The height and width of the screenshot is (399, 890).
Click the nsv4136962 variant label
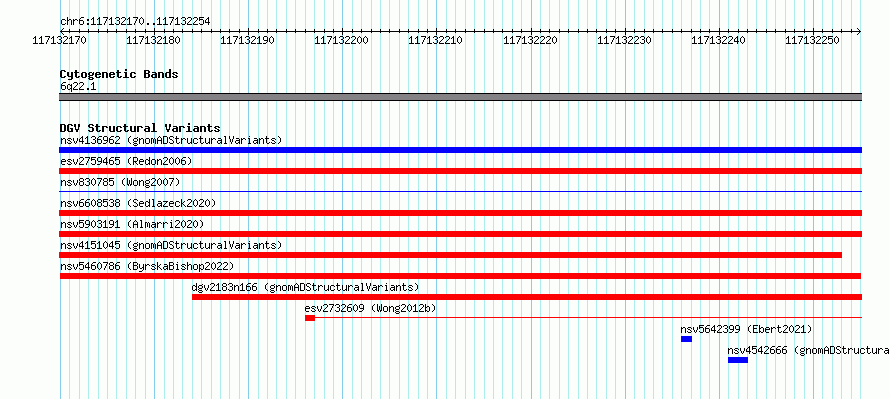click(x=171, y=140)
